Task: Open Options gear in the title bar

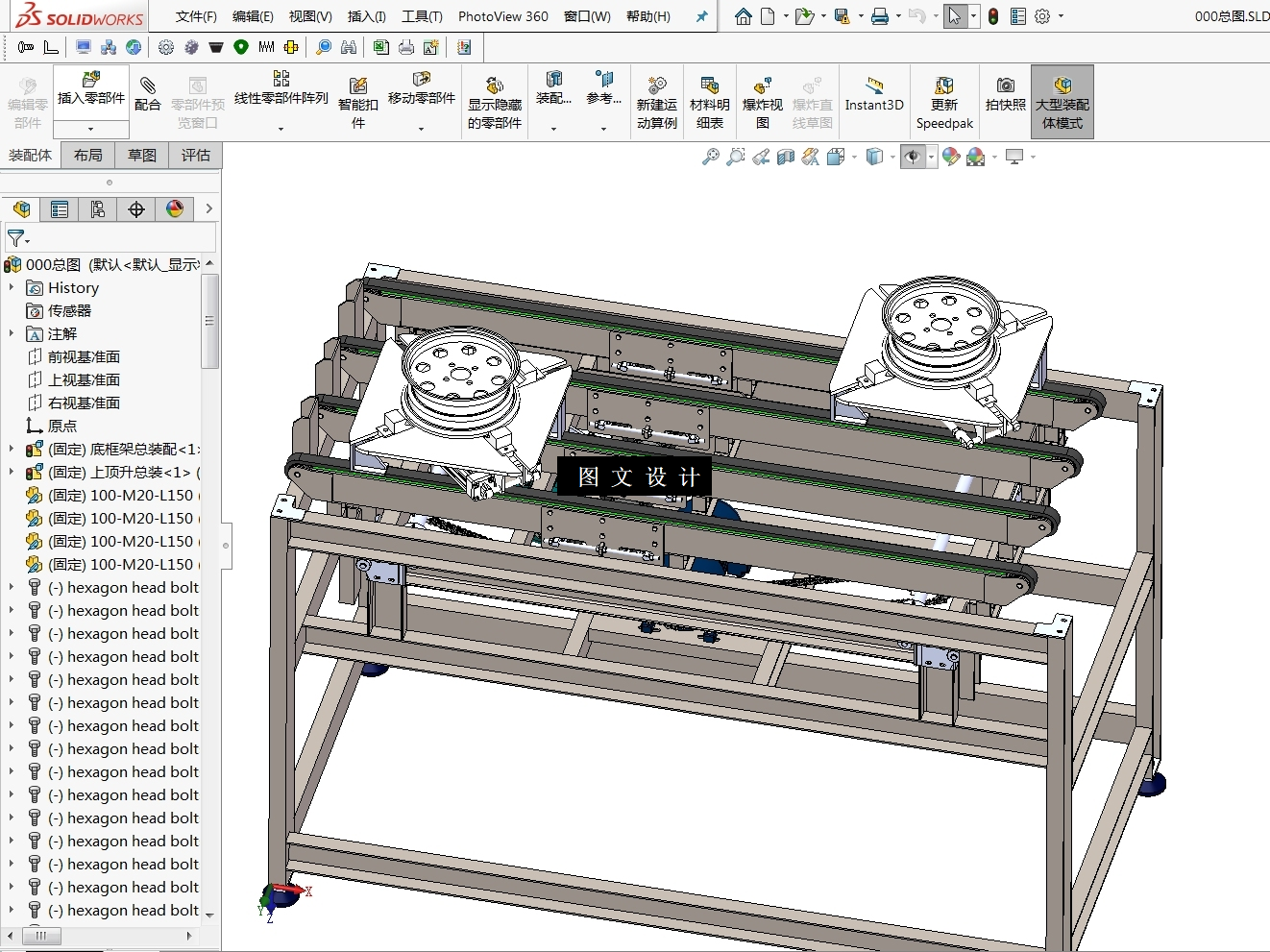Action: point(1042,16)
